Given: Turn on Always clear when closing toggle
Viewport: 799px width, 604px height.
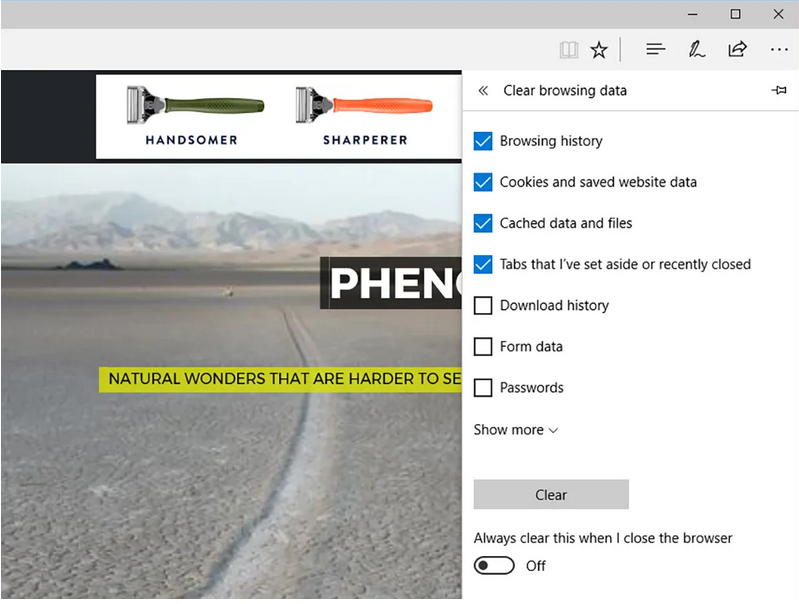Looking at the screenshot, I should (x=494, y=566).
